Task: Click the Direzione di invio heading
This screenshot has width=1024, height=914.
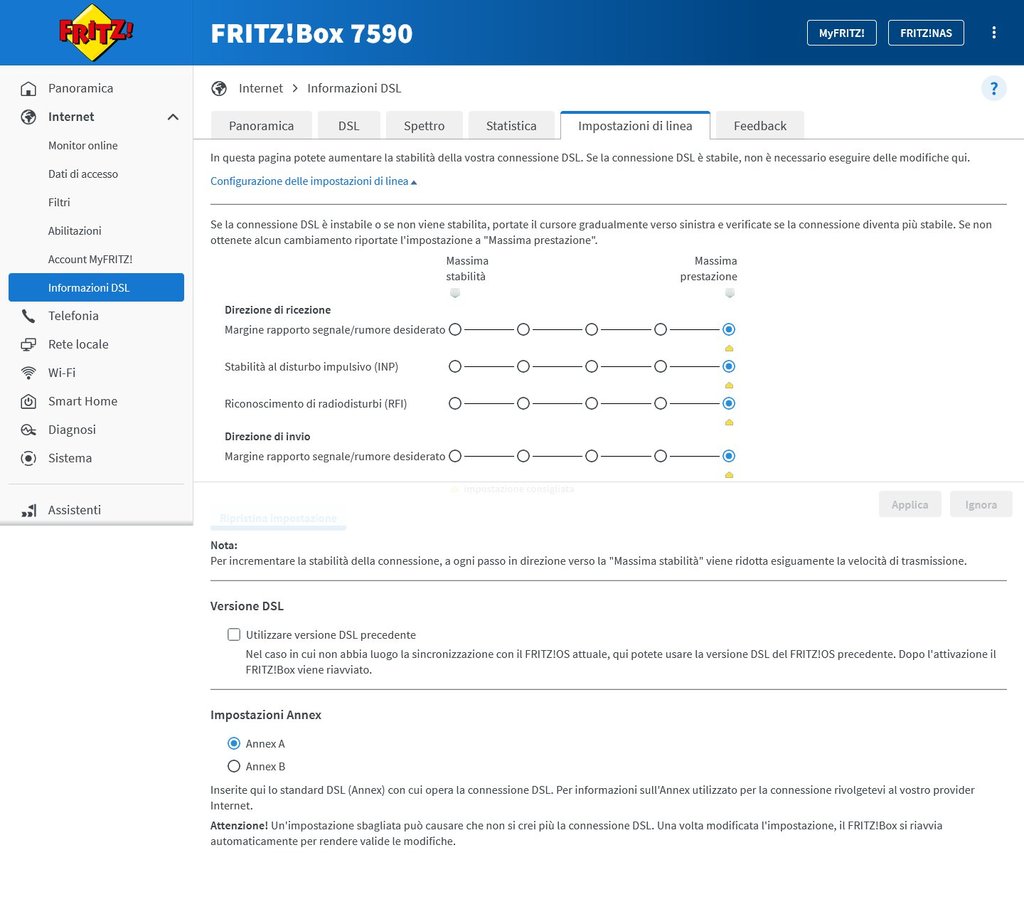Action: tap(267, 437)
